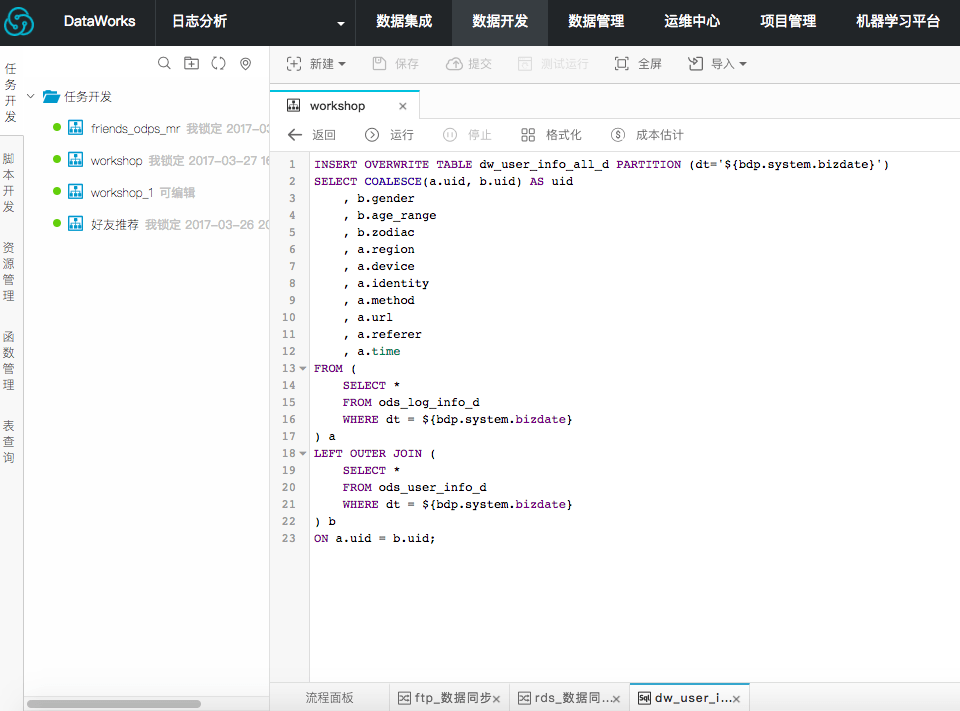This screenshot has width=960, height=711.
Task: Open 函数管理 sidebar section
Action: click(9, 360)
